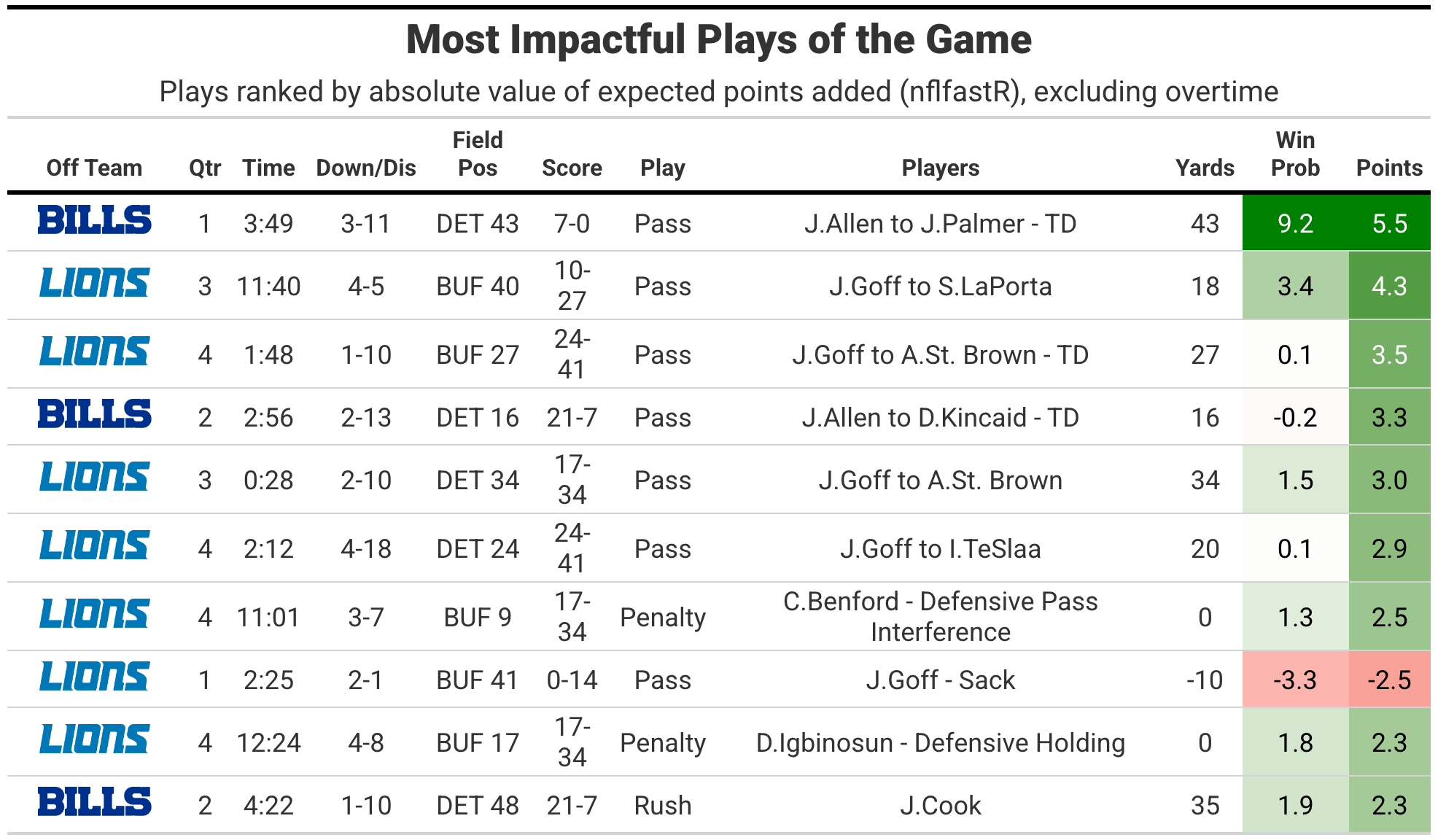Click the Field Pos column header

(x=478, y=154)
